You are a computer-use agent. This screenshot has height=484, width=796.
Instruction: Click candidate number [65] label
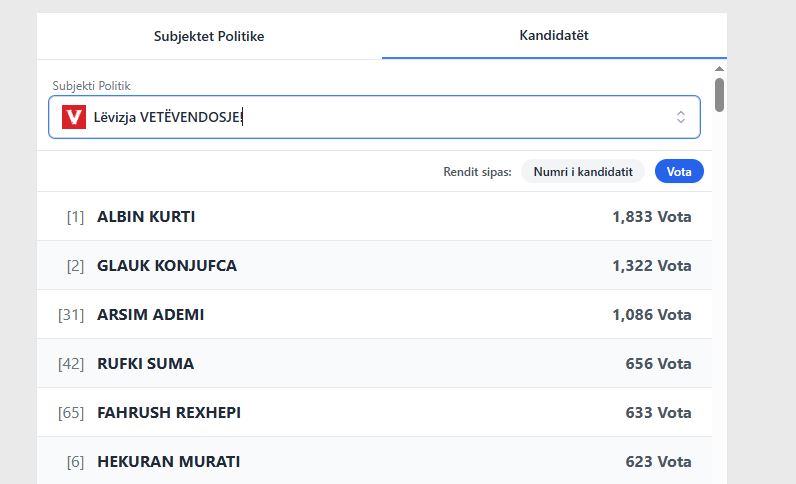pos(71,413)
